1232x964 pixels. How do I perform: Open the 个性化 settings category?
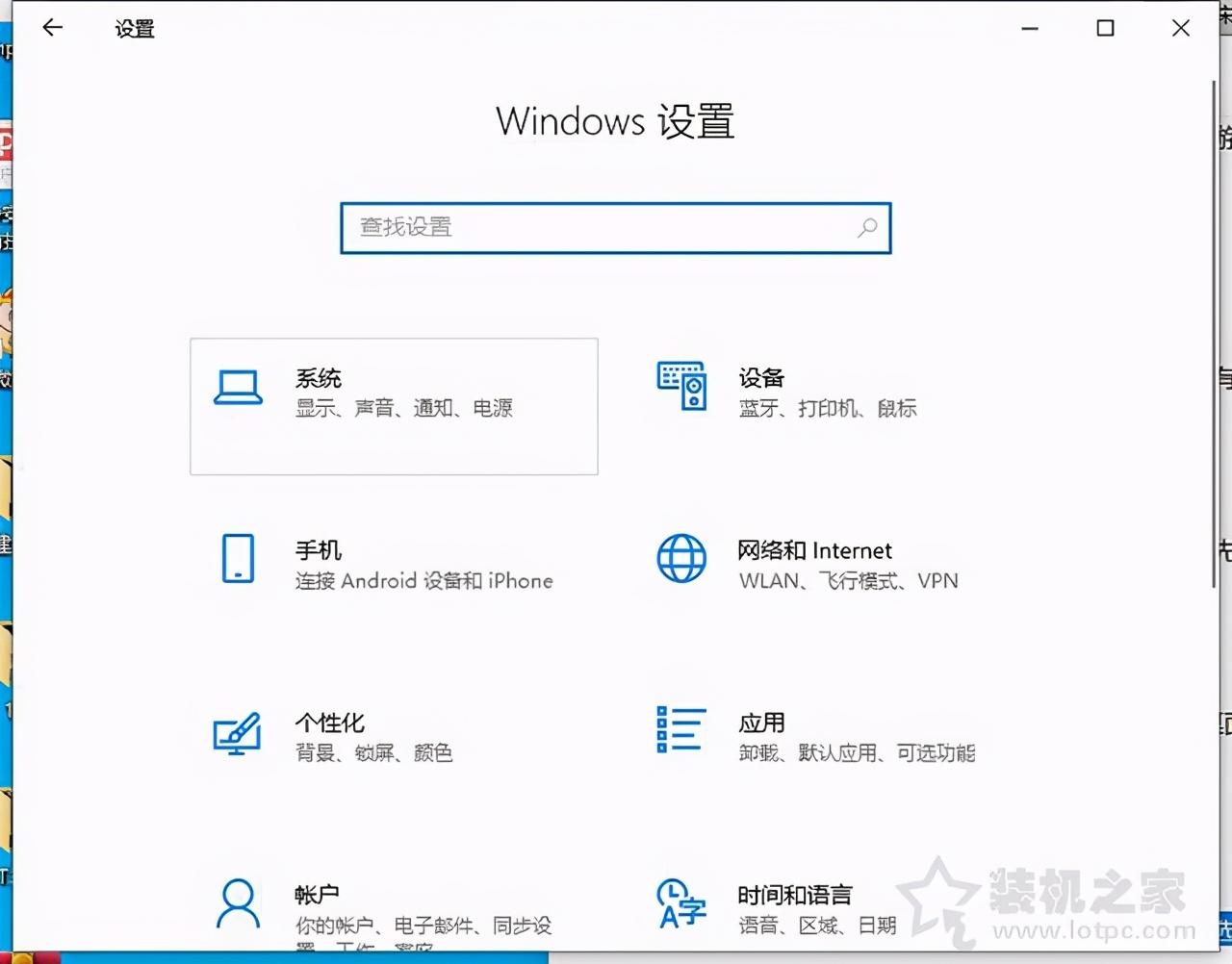373,737
